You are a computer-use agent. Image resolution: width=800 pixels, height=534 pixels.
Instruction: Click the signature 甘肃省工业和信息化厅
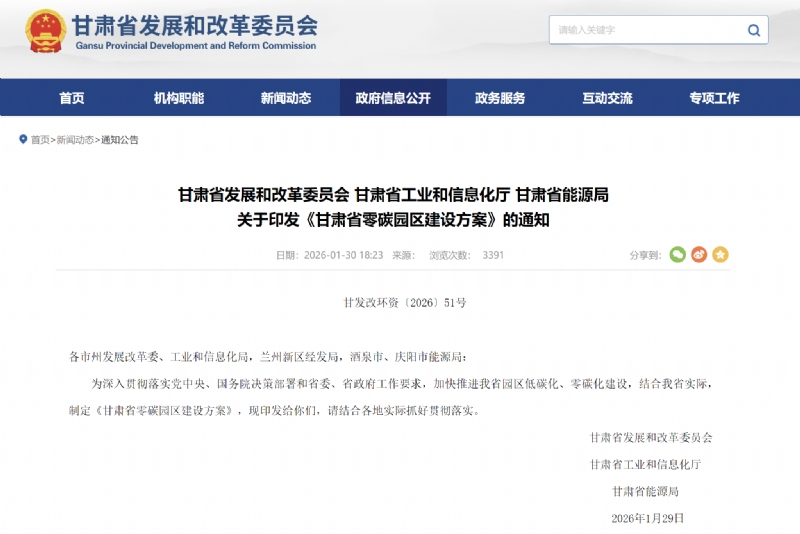tap(645, 465)
